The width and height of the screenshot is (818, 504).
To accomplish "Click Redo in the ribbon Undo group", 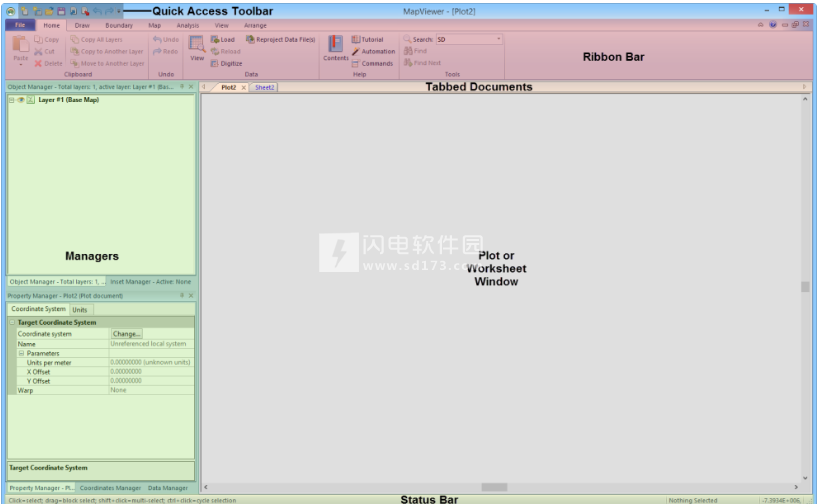I will [x=165, y=52].
